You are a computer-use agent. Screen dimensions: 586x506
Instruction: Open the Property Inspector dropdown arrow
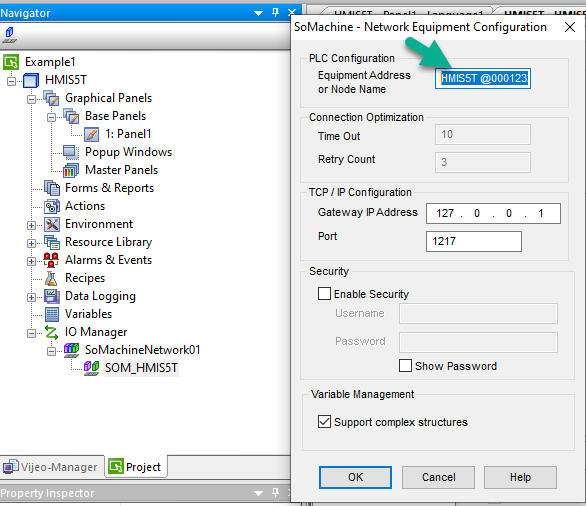click(x=258, y=493)
